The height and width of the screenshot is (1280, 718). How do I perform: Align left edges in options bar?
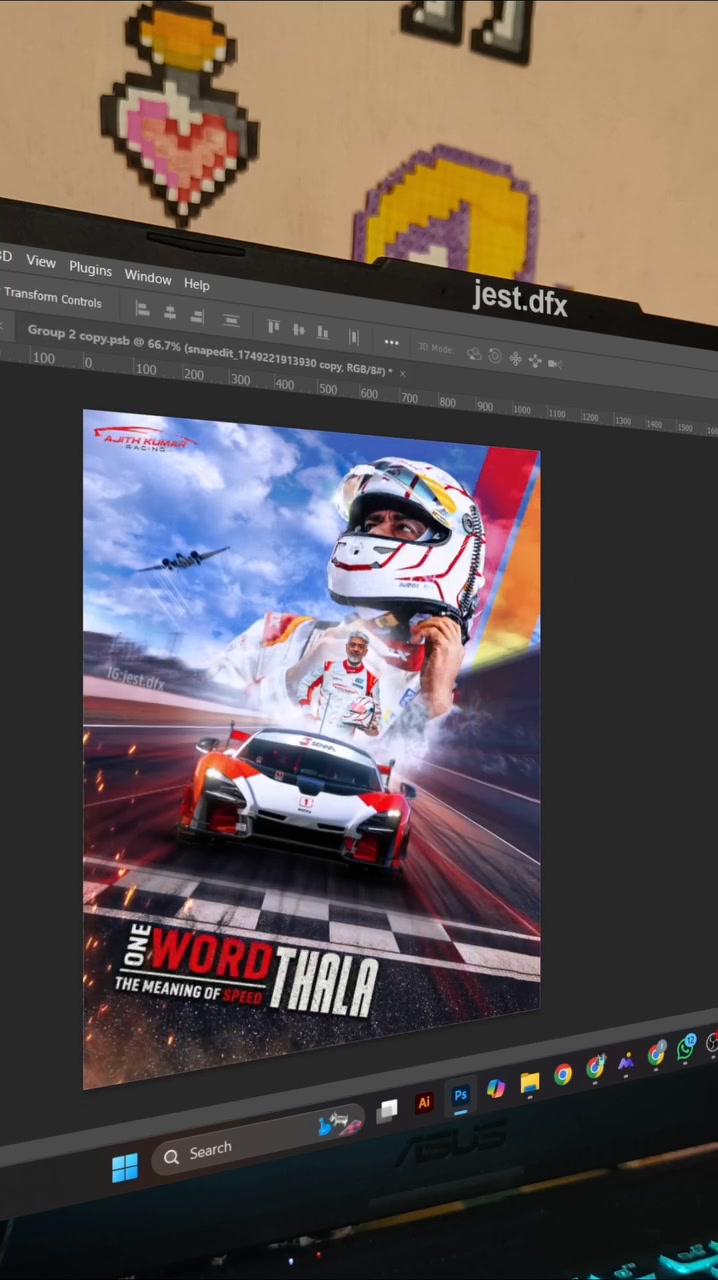(142, 310)
